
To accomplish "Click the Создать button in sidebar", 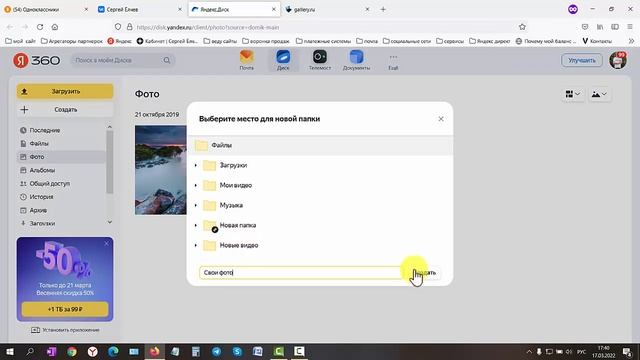I will pyautogui.click(x=65, y=109).
